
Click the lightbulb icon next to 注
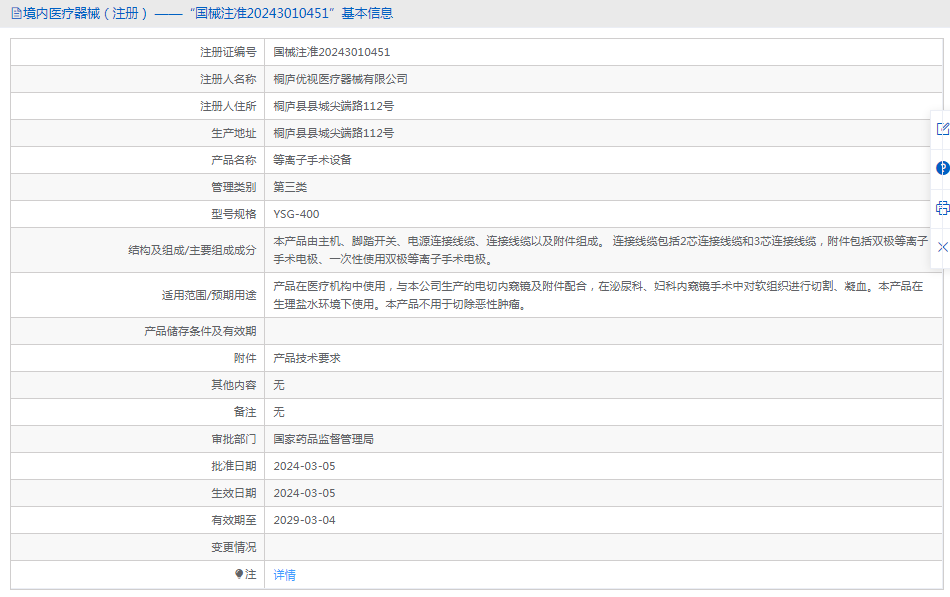coord(239,574)
